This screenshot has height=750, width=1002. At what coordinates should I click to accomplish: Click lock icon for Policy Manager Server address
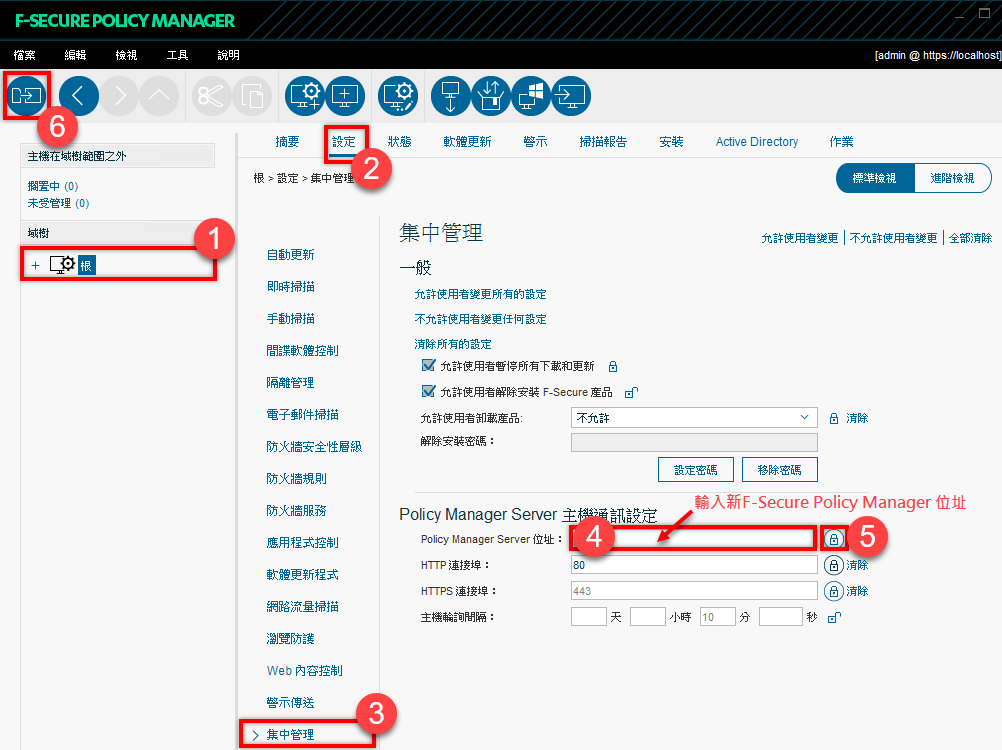click(833, 539)
